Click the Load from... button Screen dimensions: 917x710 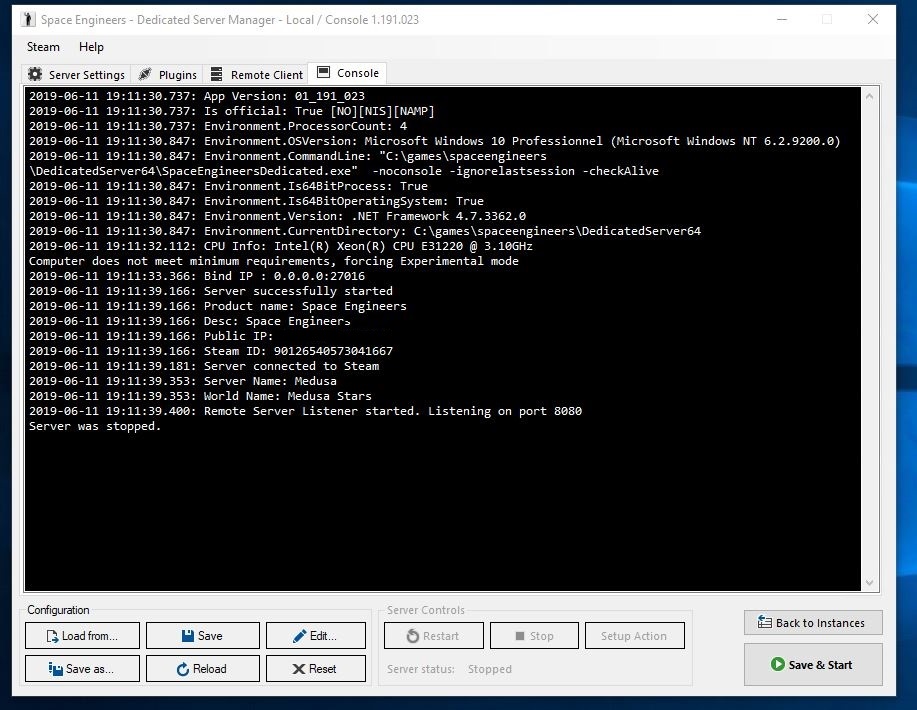click(82, 636)
